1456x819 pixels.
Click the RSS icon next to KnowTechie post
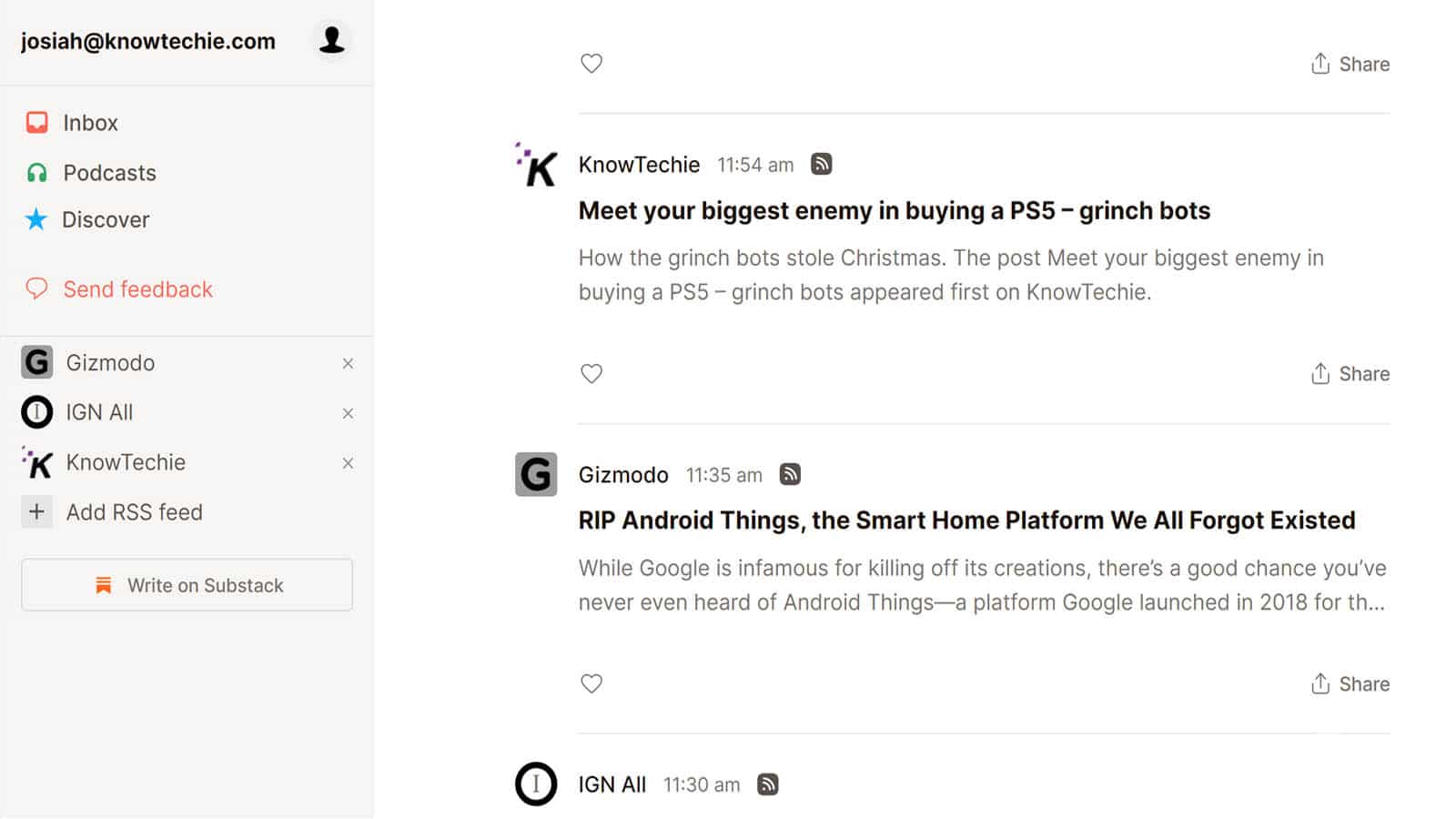[821, 164]
